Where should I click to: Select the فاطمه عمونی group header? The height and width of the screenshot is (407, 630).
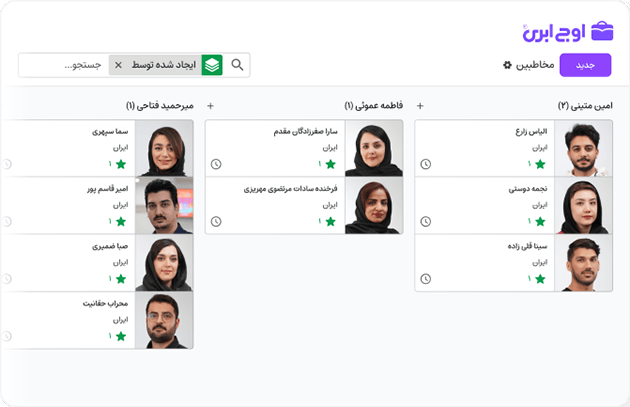coord(375,105)
